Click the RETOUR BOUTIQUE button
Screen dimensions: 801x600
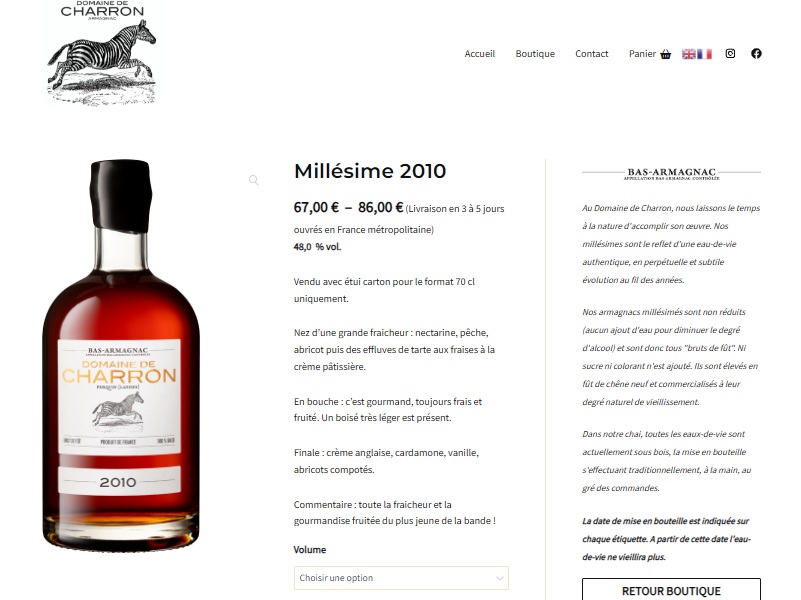tap(671, 590)
